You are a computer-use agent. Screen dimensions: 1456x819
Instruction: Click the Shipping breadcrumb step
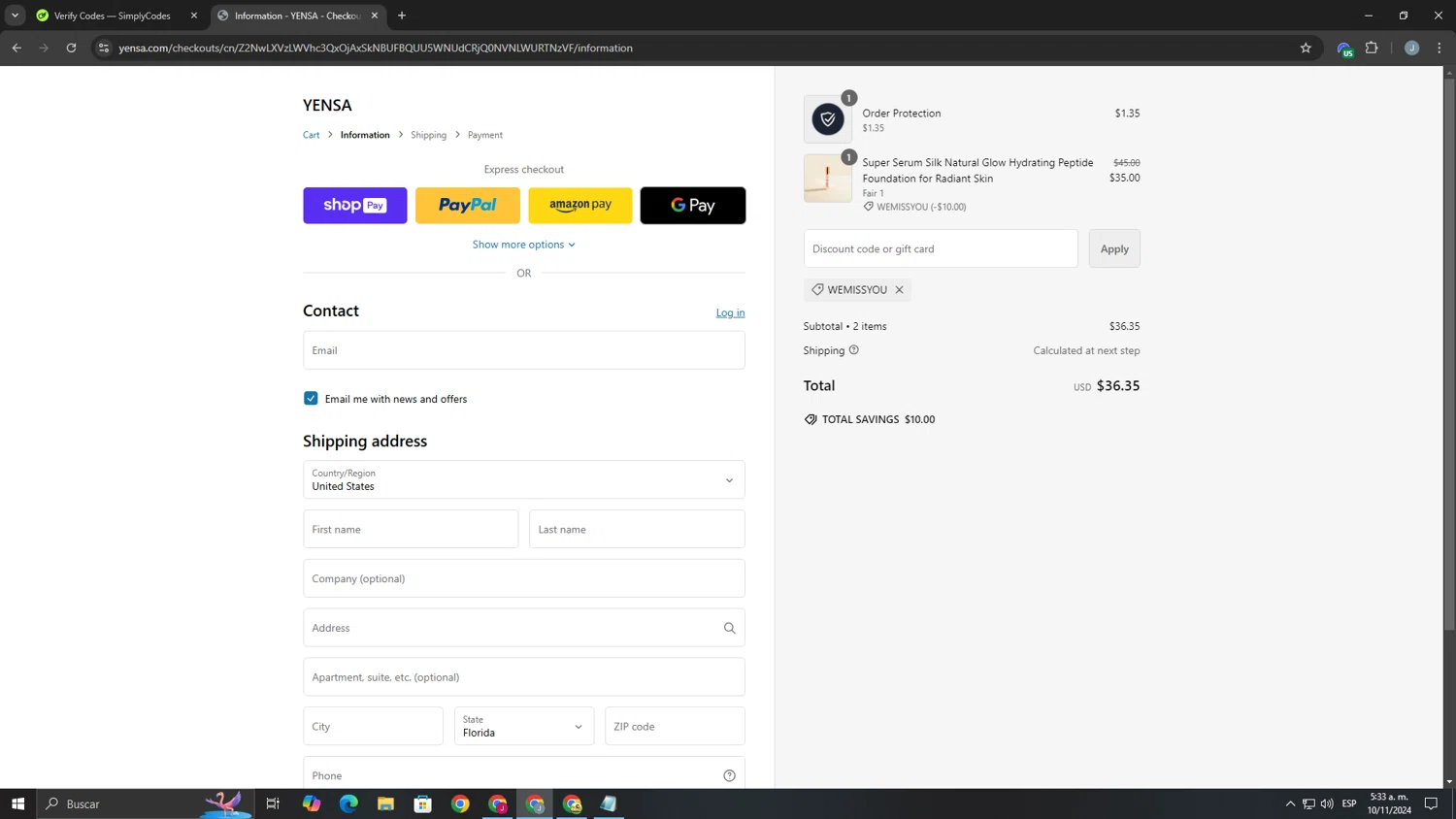pyautogui.click(x=428, y=135)
